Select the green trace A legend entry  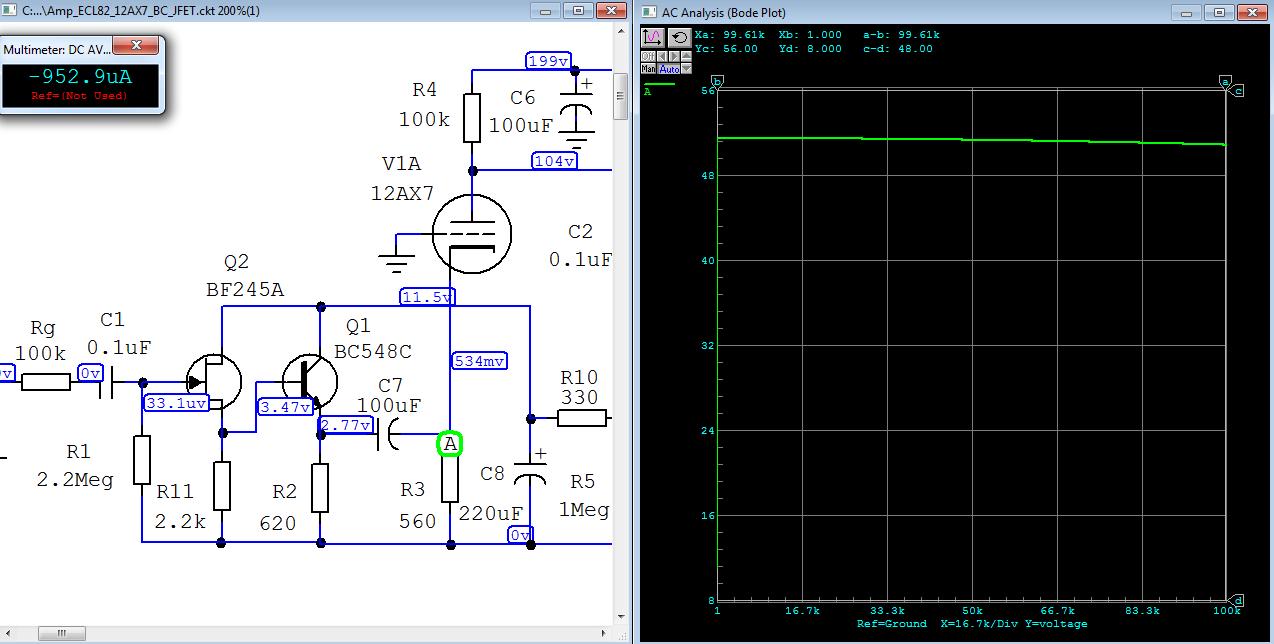[x=659, y=88]
